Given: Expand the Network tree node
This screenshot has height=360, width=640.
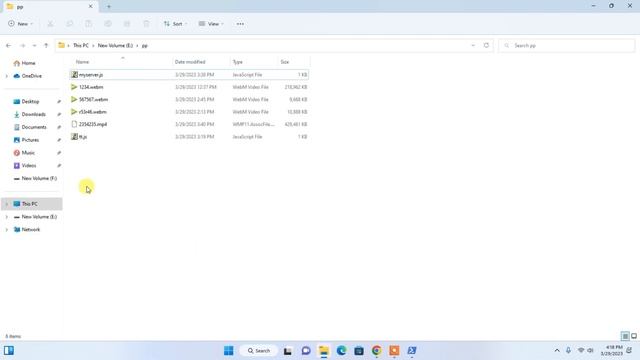Looking at the screenshot, I should click(x=7, y=230).
